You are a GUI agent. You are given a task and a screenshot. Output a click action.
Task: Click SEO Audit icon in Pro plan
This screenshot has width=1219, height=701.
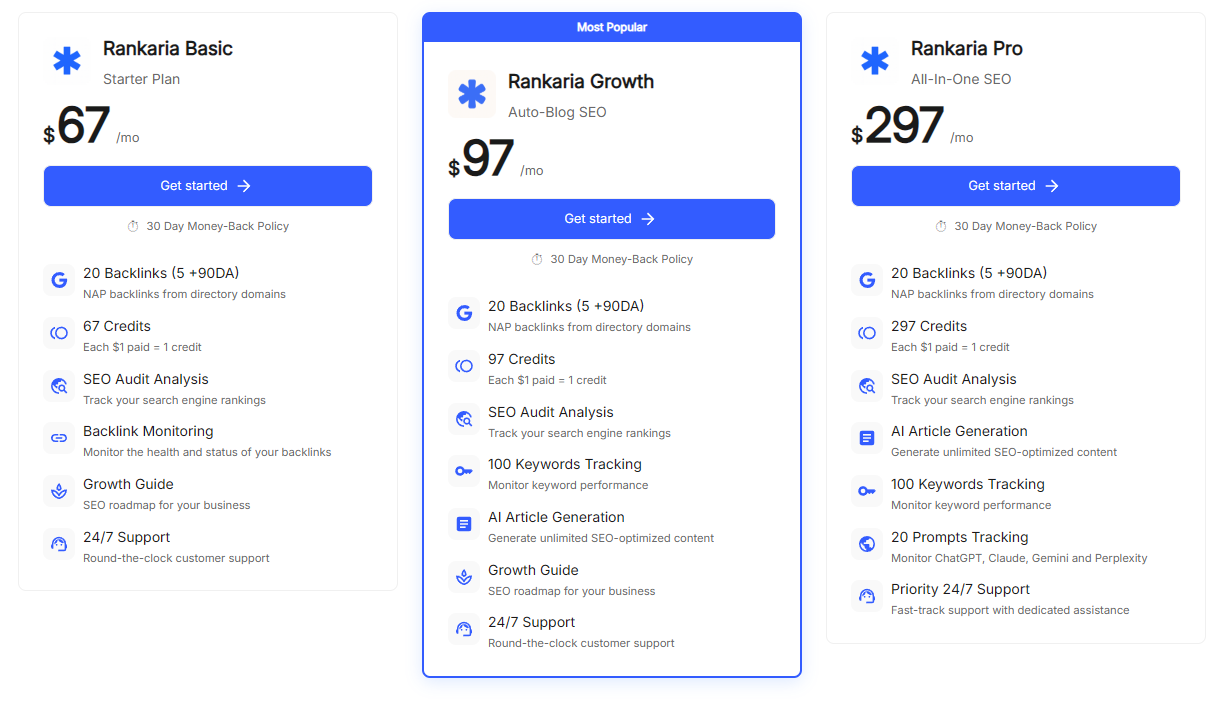point(867,386)
